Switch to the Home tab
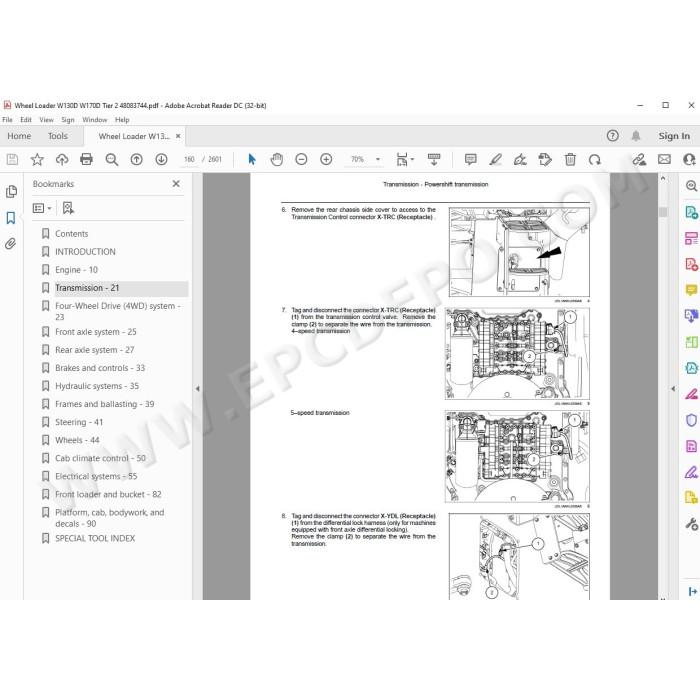This screenshot has width=700, height=700. pos(19,136)
